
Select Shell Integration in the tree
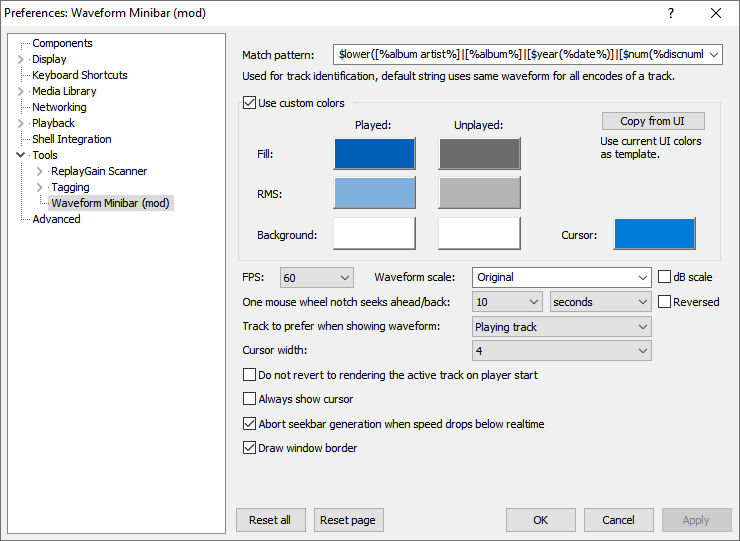71,139
